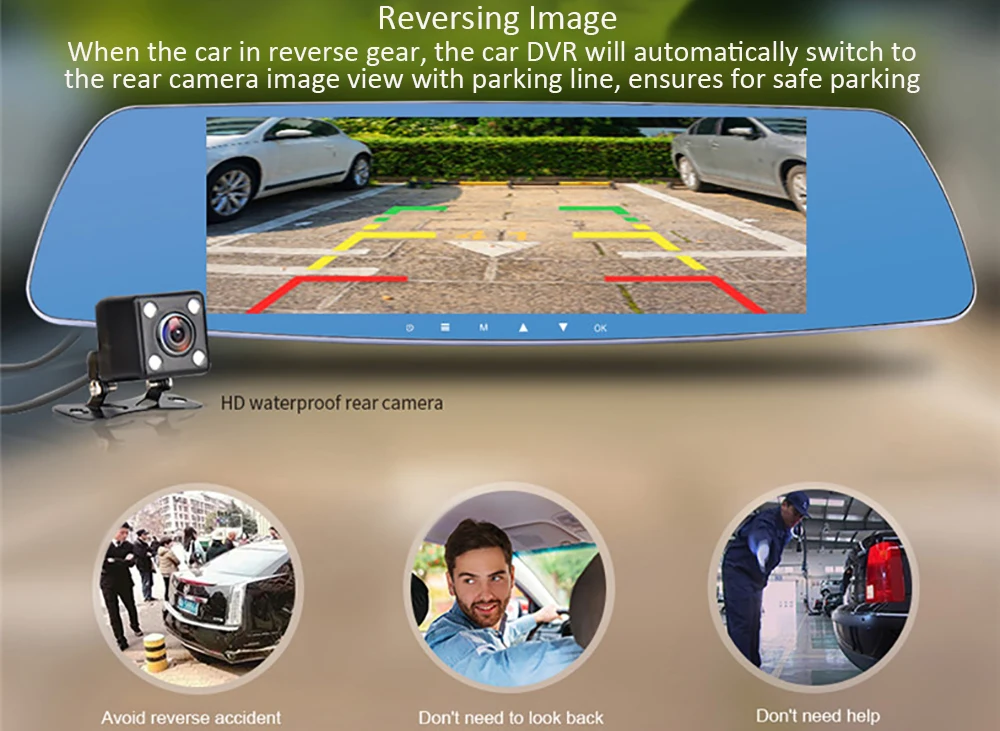Tap the menu icon on the mirror

pos(445,327)
